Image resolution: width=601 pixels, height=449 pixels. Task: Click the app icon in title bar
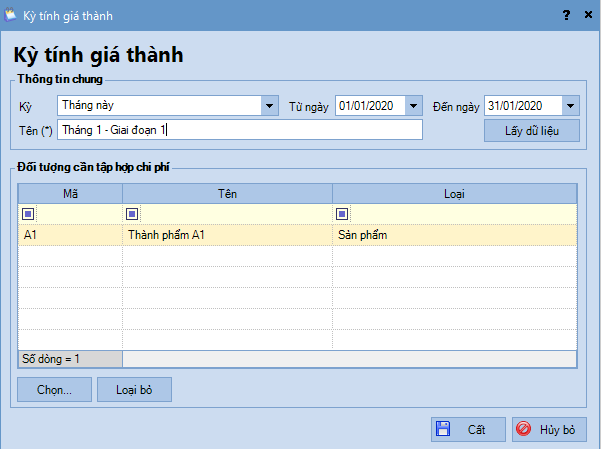click(x=11, y=14)
